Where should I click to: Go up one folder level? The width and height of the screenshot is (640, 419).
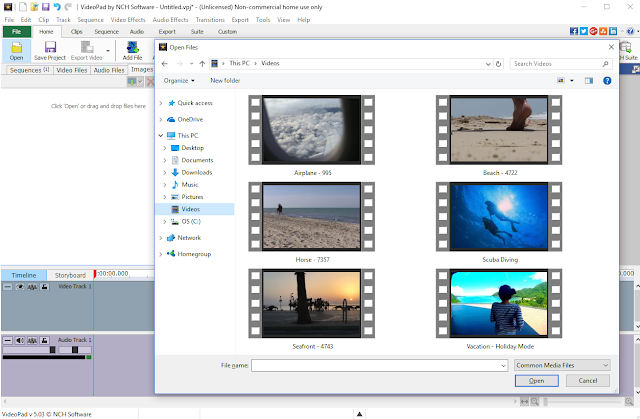pos(202,64)
